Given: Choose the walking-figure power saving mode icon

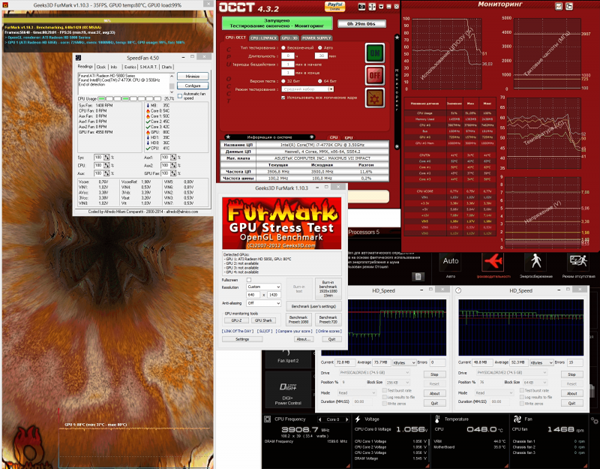Looking at the screenshot, I should point(536,262).
